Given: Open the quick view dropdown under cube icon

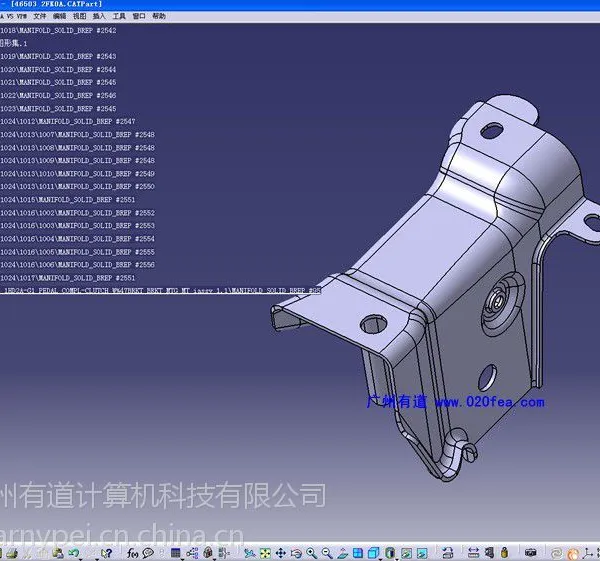Looking at the screenshot, I should [381, 559].
